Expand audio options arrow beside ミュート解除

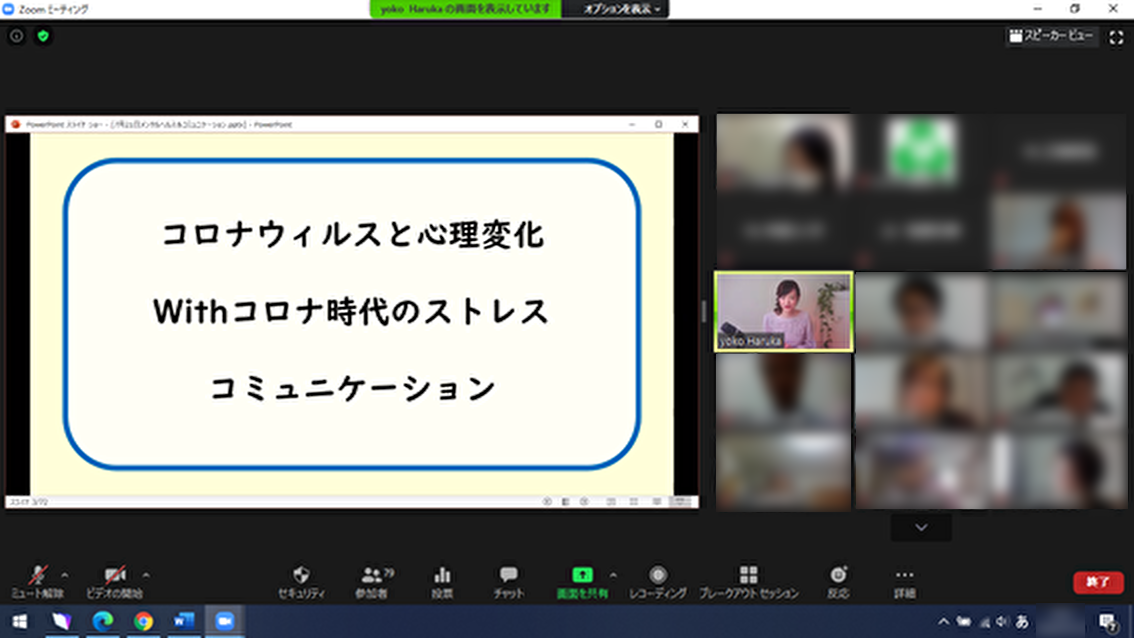click(x=65, y=575)
